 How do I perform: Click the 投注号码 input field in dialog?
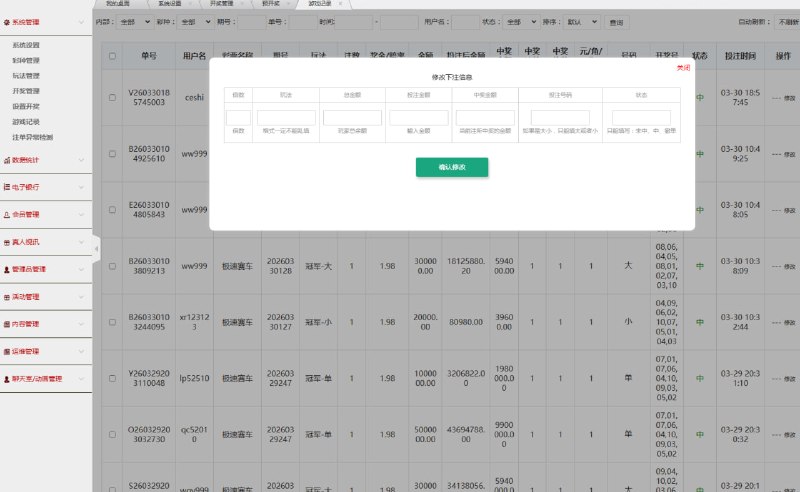(559, 117)
